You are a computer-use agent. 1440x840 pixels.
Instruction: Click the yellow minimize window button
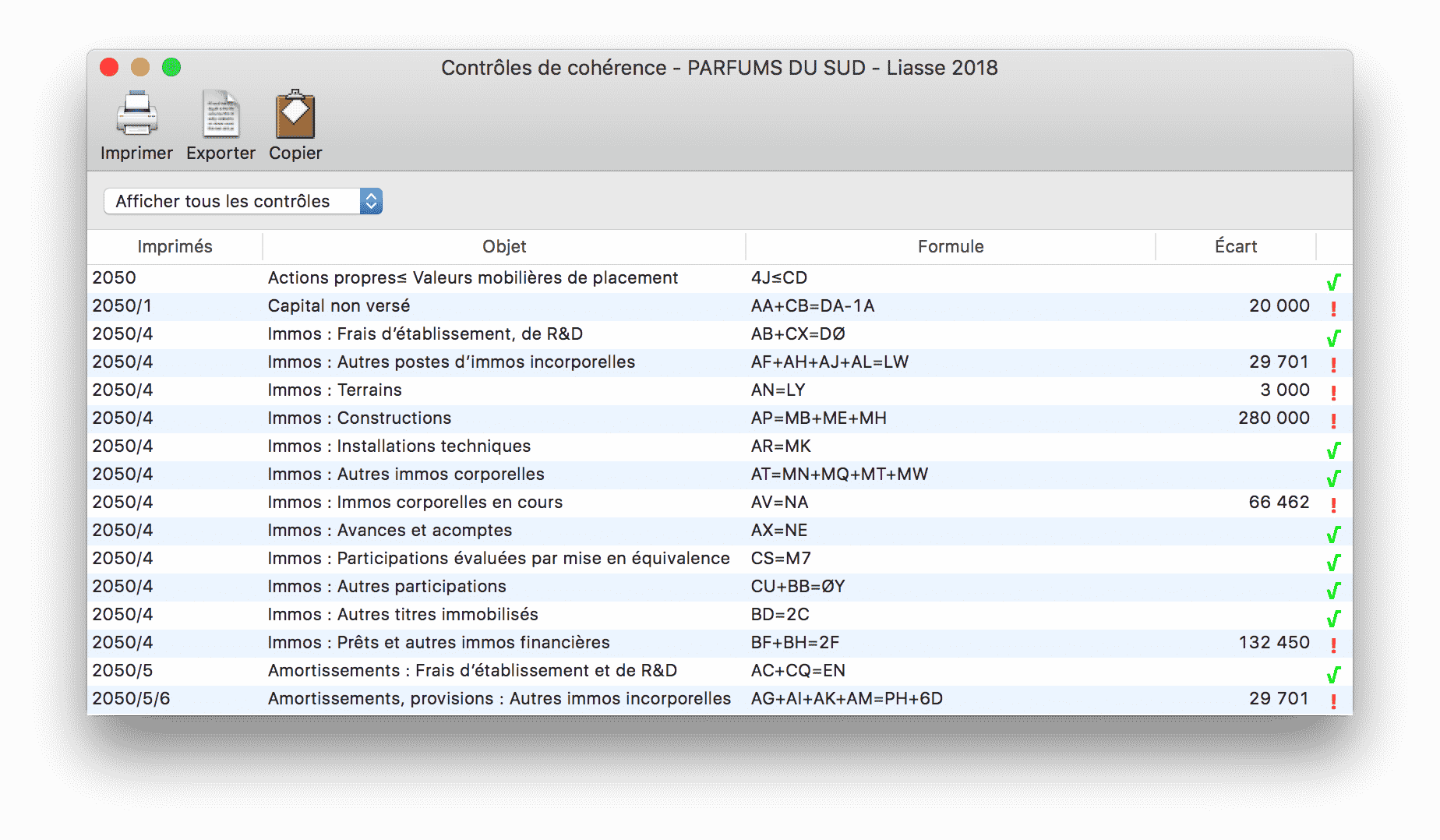click(x=140, y=67)
